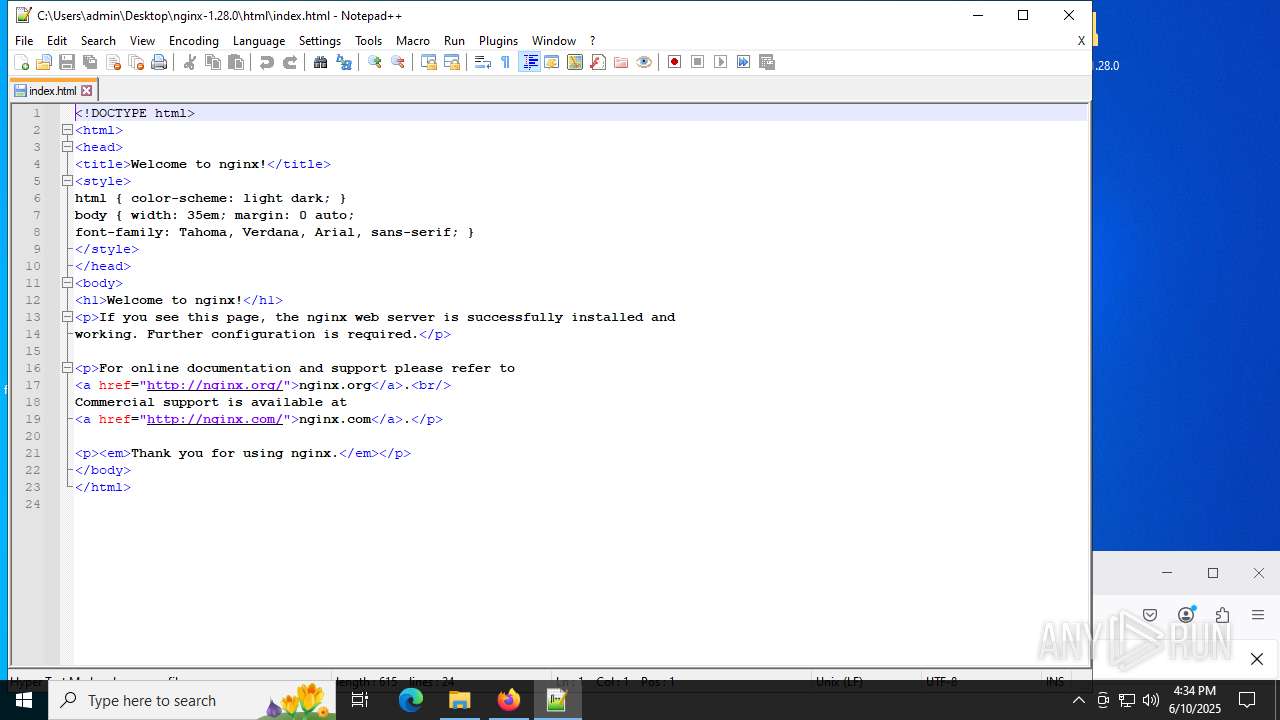
Task: Click line number 24 in the margin
Action: pos(33,504)
